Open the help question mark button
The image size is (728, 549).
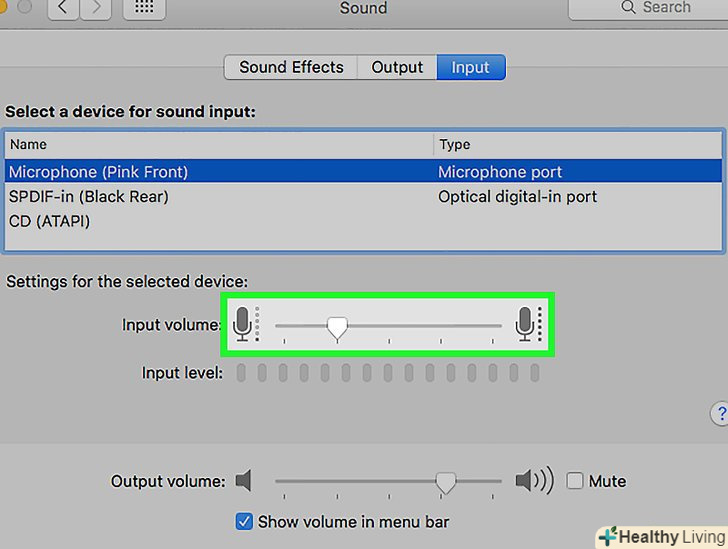[720, 414]
